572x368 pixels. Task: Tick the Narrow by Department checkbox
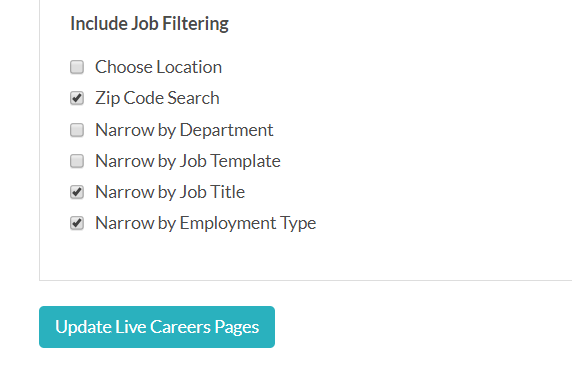tap(77, 130)
